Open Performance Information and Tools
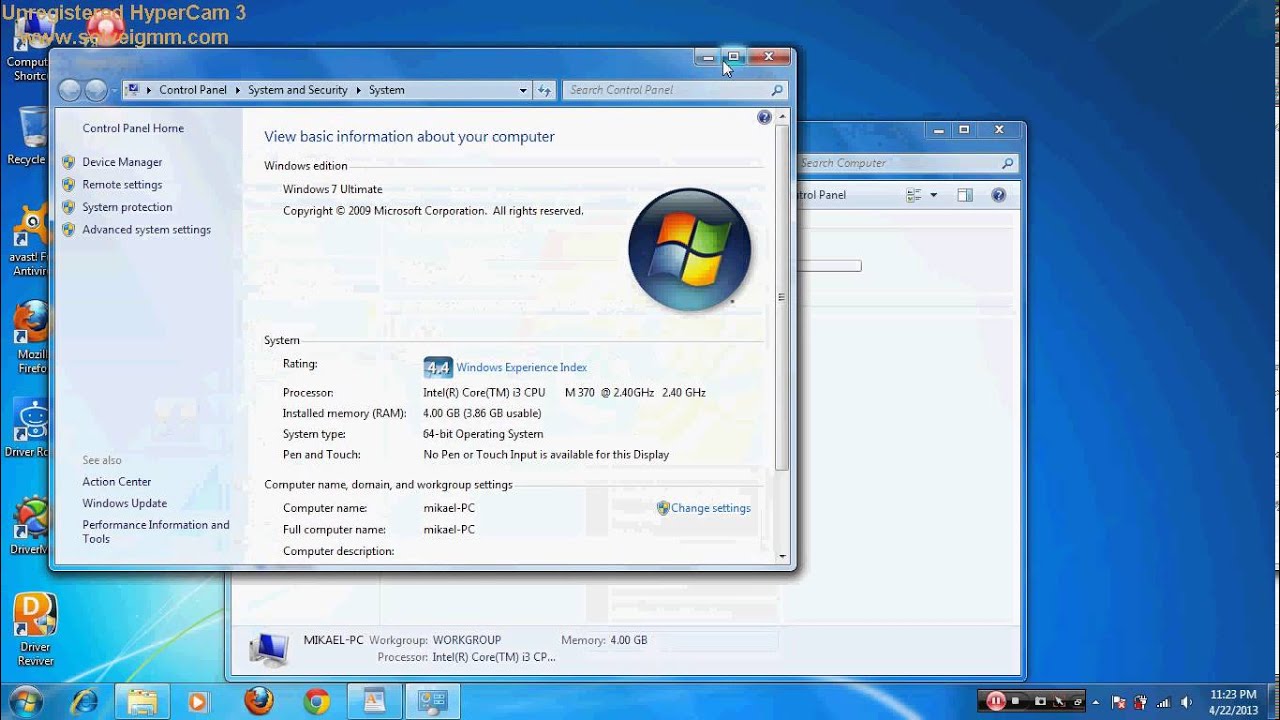 click(x=156, y=531)
